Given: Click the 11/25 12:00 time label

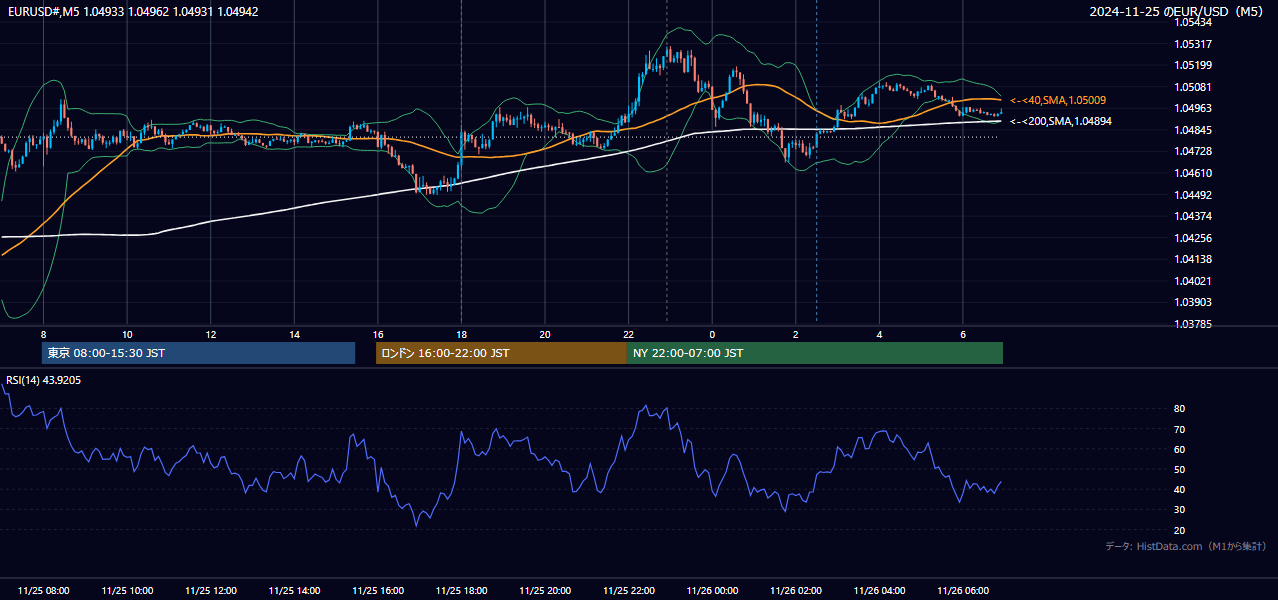Looking at the screenshot, I should [210, 591].
